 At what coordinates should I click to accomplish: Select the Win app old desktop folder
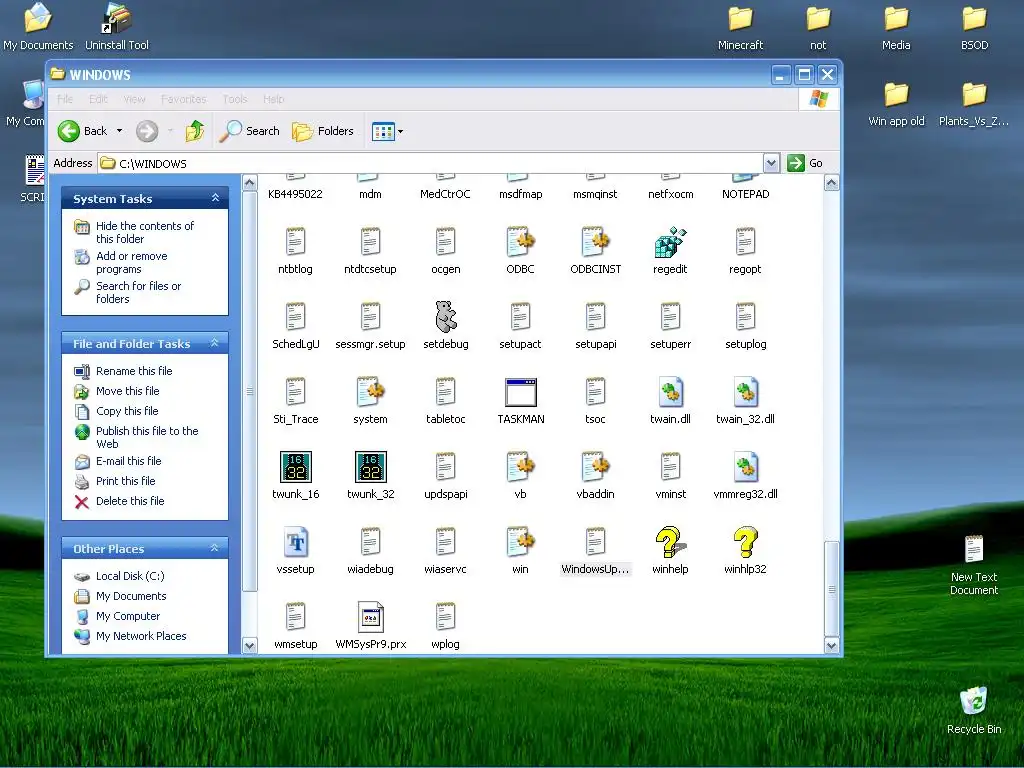tap(896, 104)
